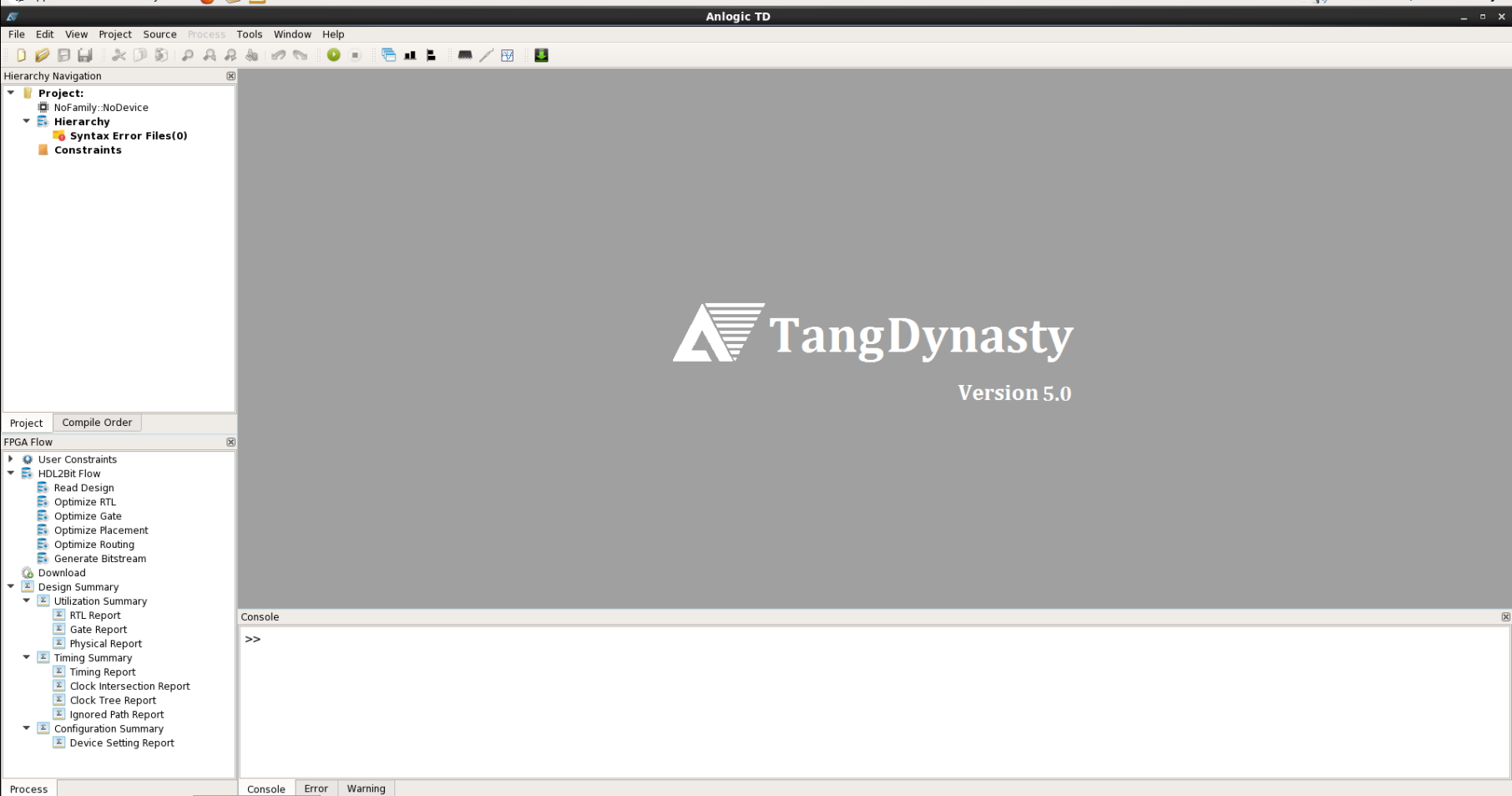Screen dimensions: 1512x796
Task: Collapse the Design Summary node
Action: [x=11, y=586]
